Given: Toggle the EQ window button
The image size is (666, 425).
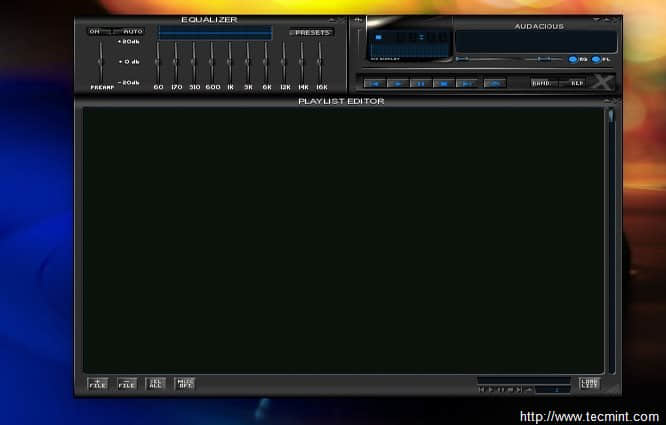Looking at the screenshot, I should pyautogui.click(x=578, y=59).
